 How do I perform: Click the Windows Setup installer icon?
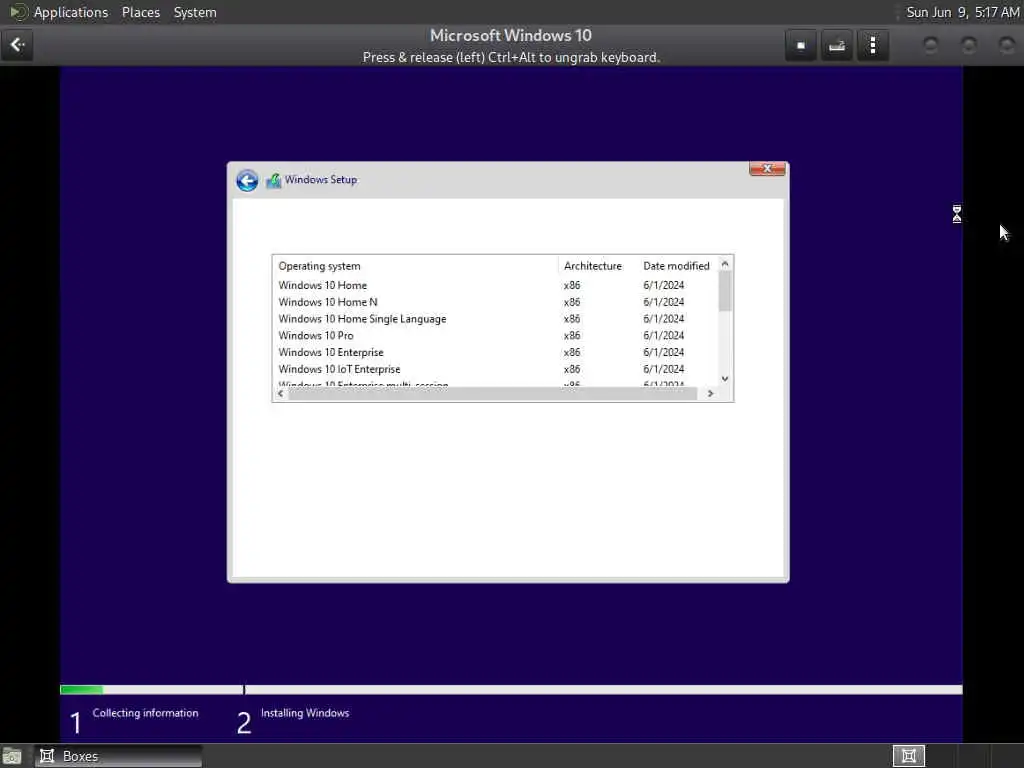coord(273,180)
